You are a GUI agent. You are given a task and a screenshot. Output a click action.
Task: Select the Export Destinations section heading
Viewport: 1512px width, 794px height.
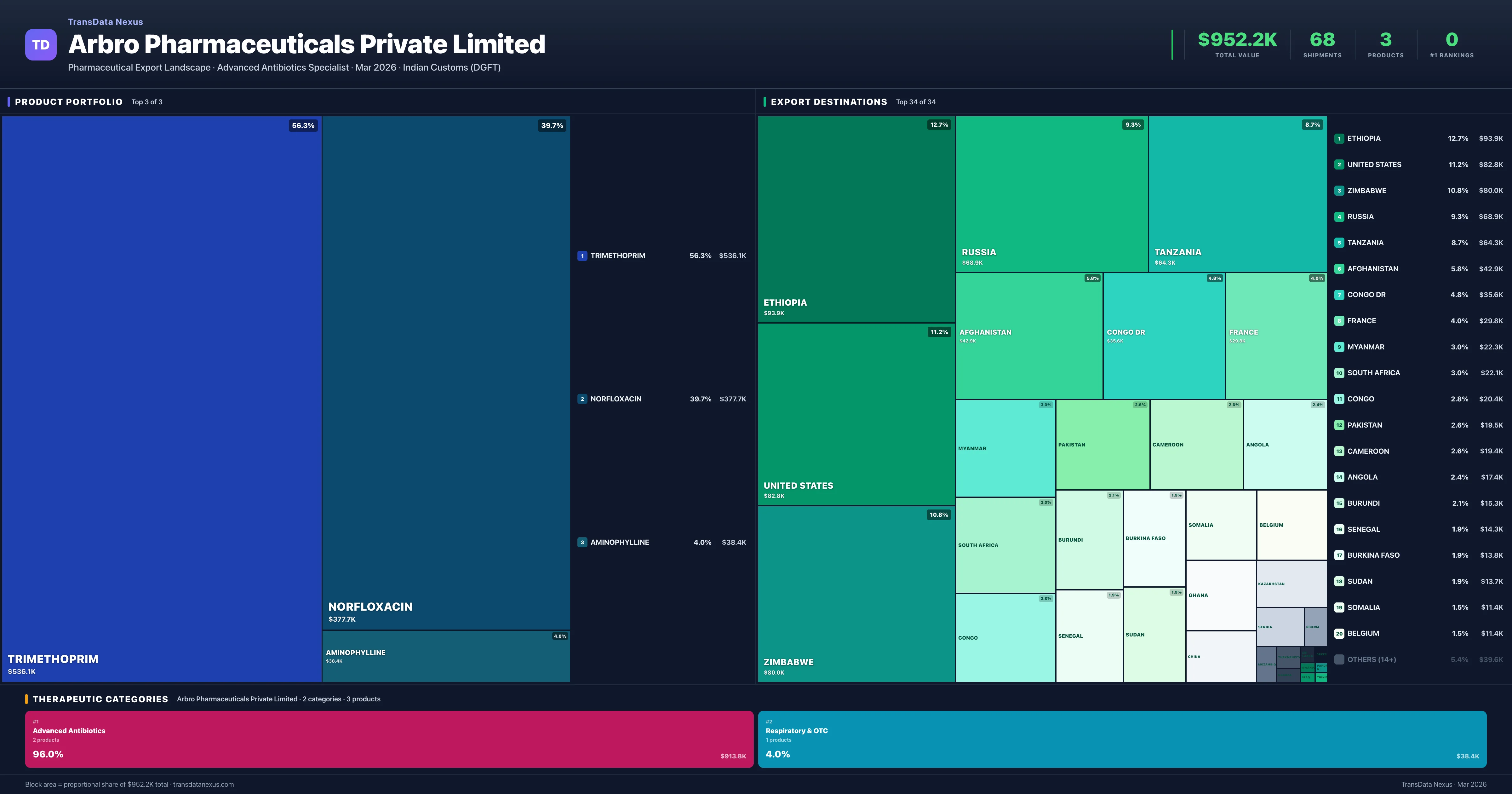(x=828, y=101)
